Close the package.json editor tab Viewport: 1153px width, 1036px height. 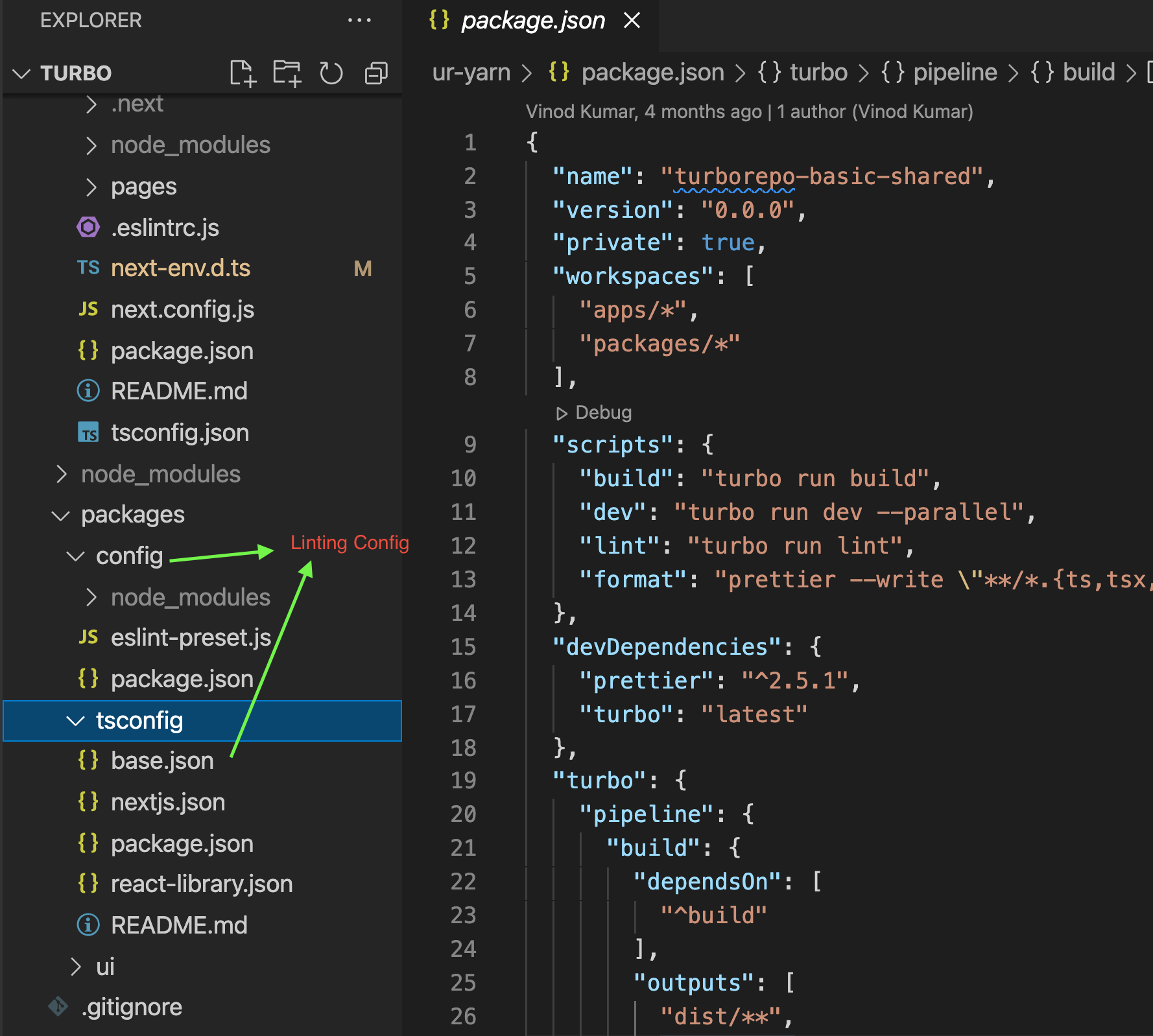tap(632, 21)
